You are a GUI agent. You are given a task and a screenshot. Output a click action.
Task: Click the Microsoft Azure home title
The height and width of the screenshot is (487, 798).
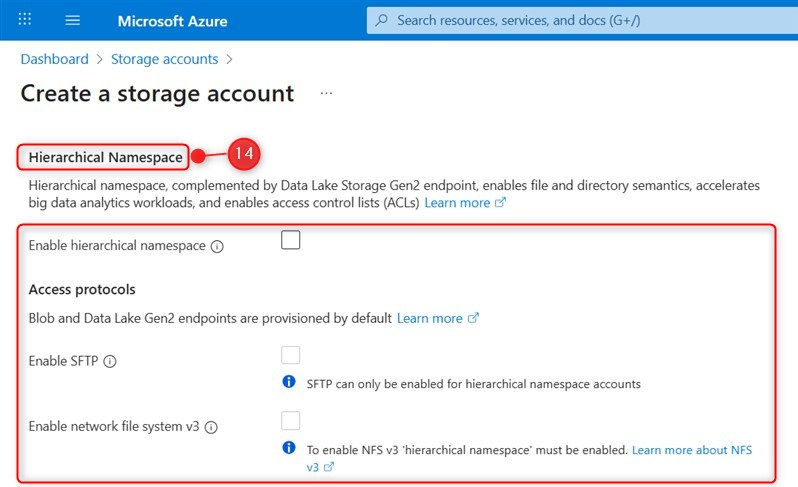tap(172, 20)
